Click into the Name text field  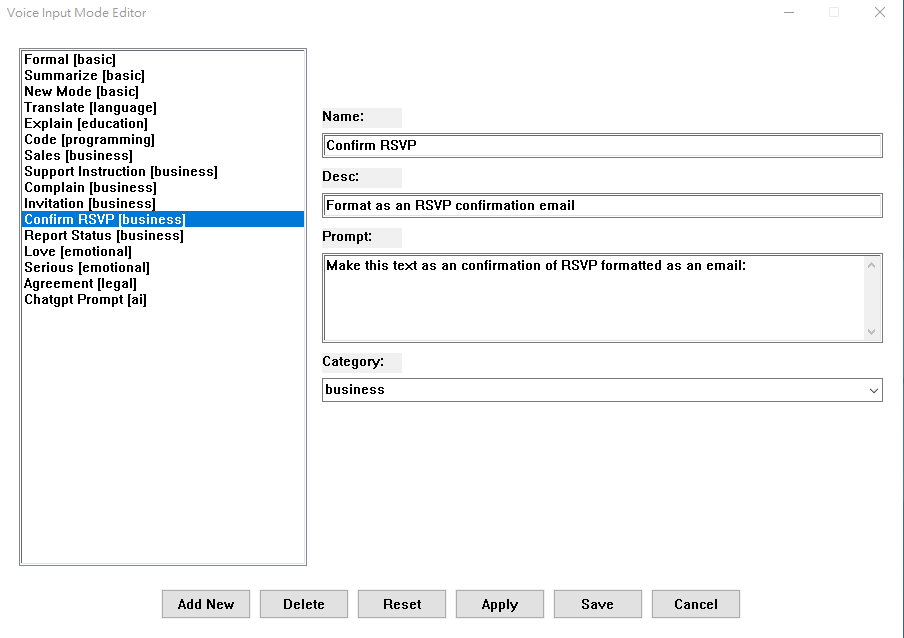coord(602,145)
